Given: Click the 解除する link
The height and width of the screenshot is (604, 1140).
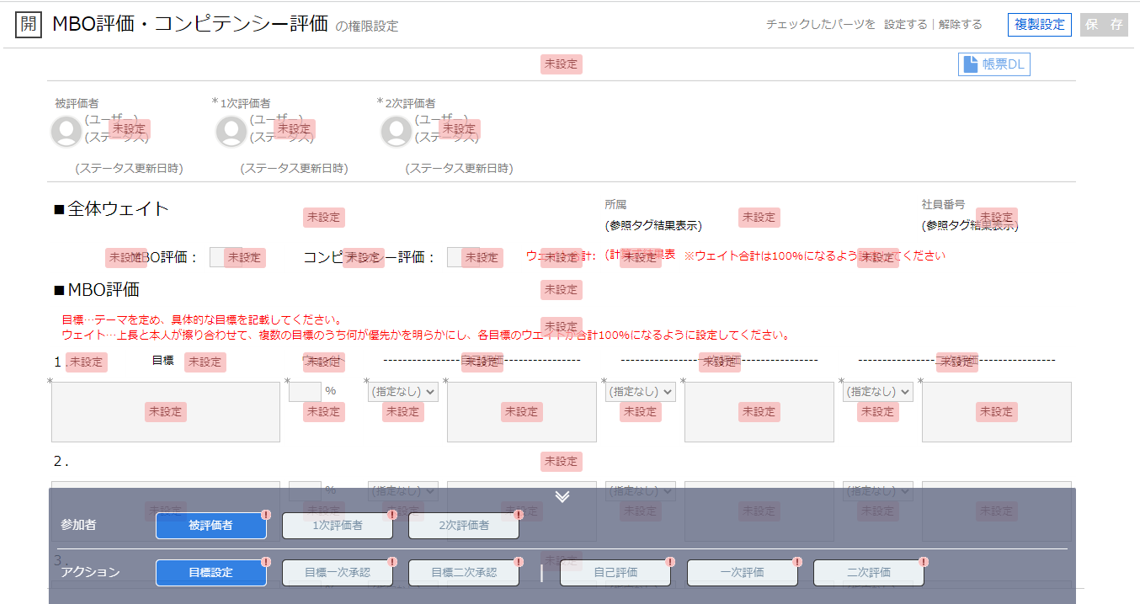Looking at the screenshot, I should (960, 25).
